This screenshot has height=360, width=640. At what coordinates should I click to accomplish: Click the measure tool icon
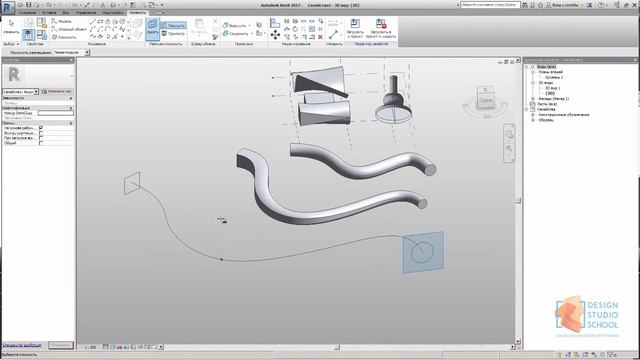[333, 34]
